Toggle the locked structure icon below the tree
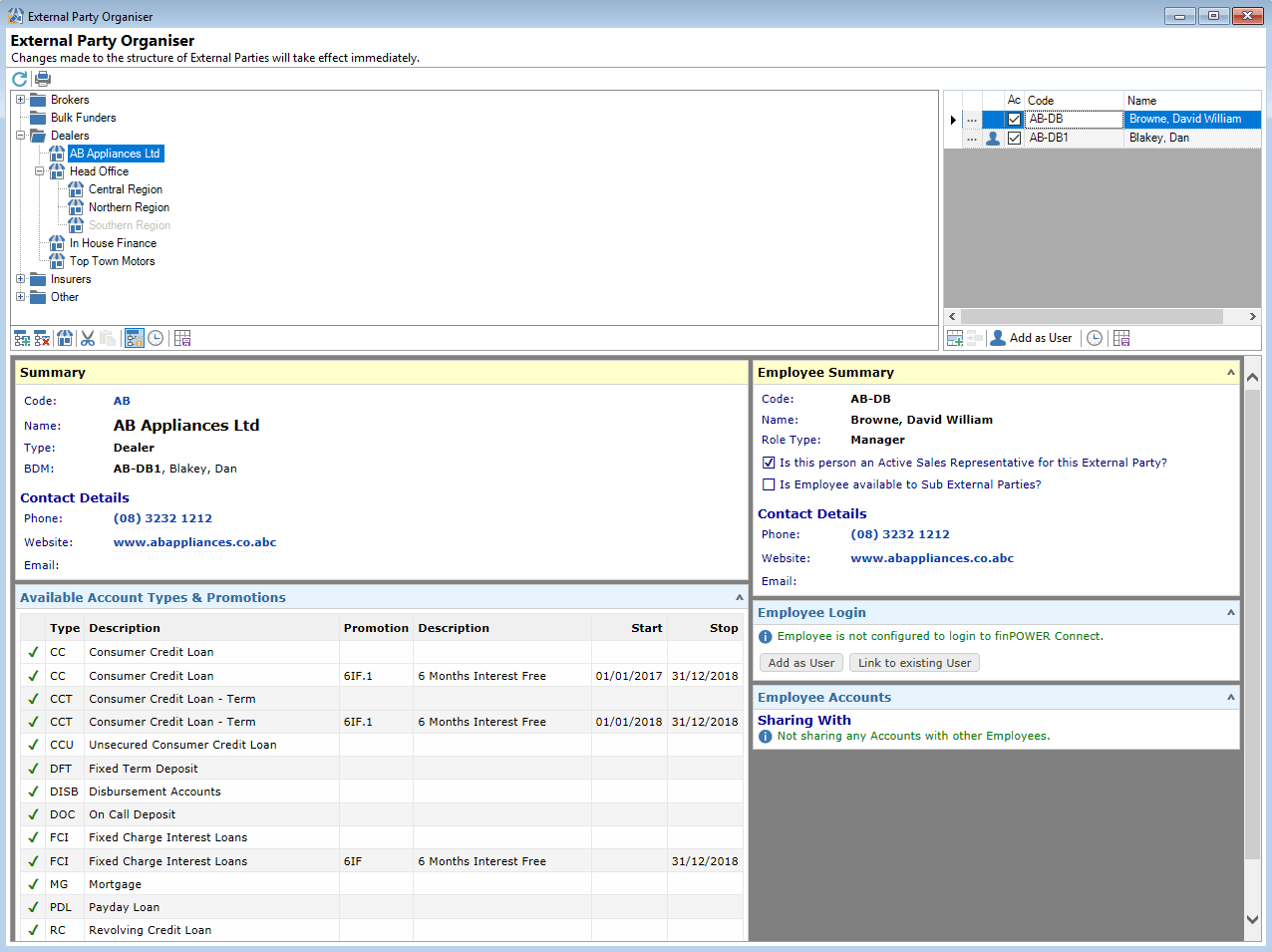 click(134, 339)
